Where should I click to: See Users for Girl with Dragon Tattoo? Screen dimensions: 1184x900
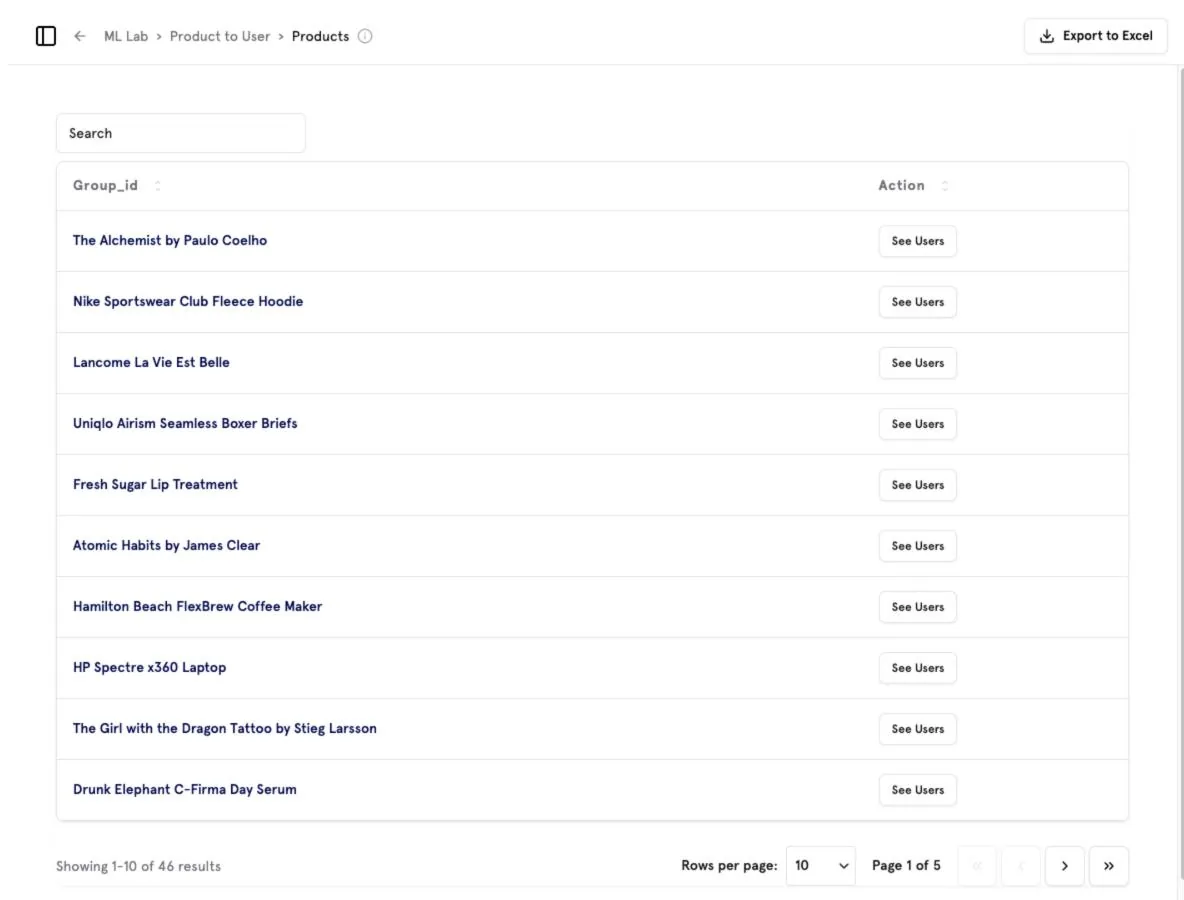[917, 729]
